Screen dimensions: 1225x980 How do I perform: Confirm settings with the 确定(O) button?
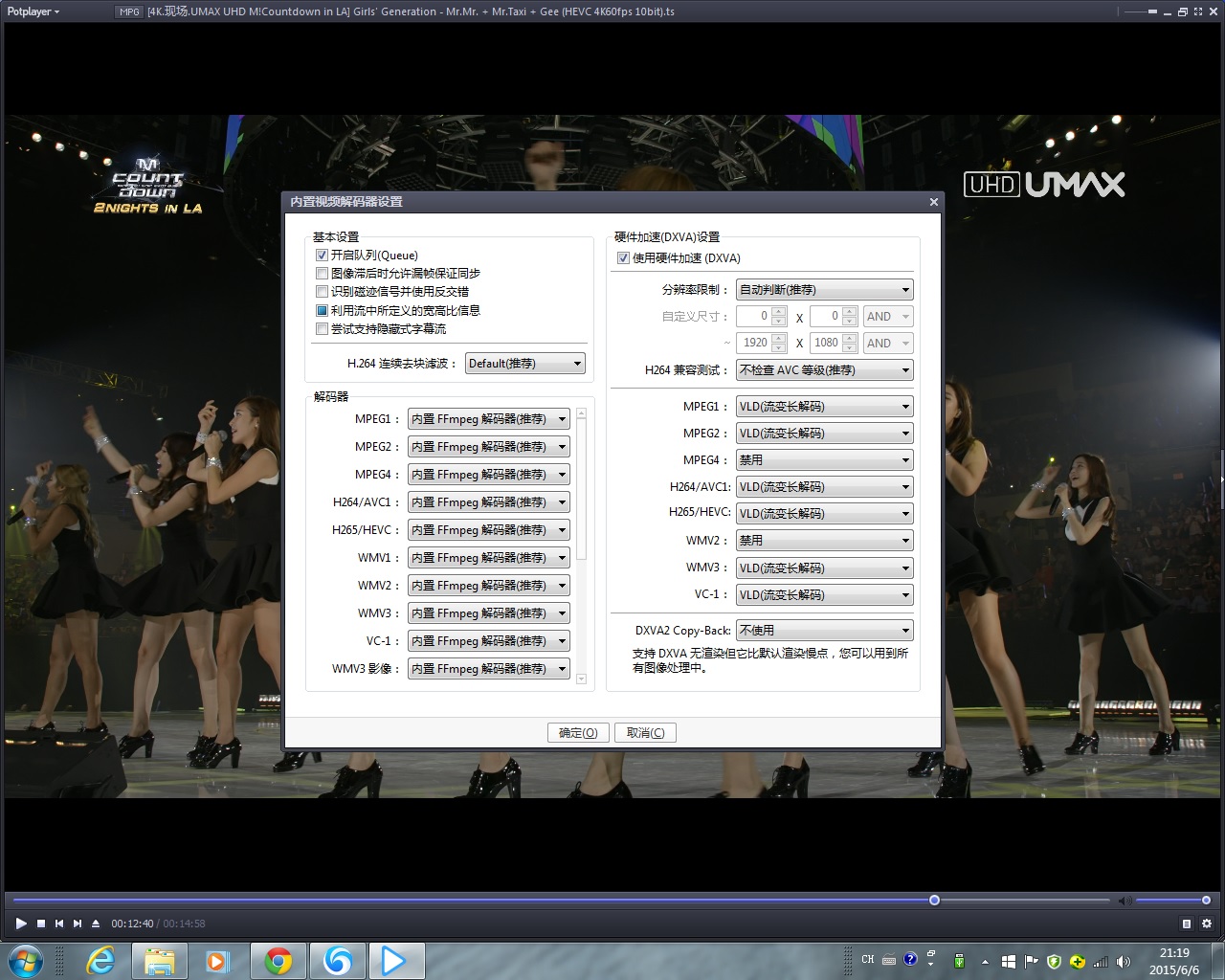tap(578, 733)
